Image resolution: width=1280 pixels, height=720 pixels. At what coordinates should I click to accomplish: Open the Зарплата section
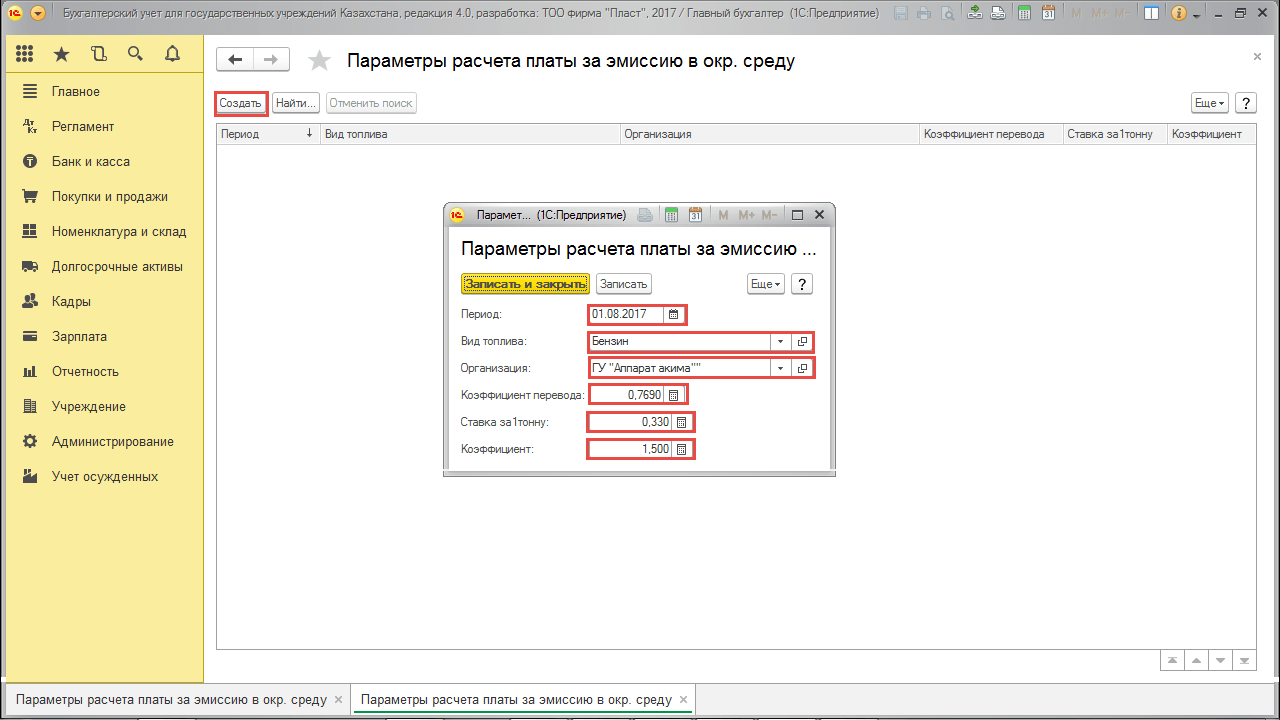point(79,336)
